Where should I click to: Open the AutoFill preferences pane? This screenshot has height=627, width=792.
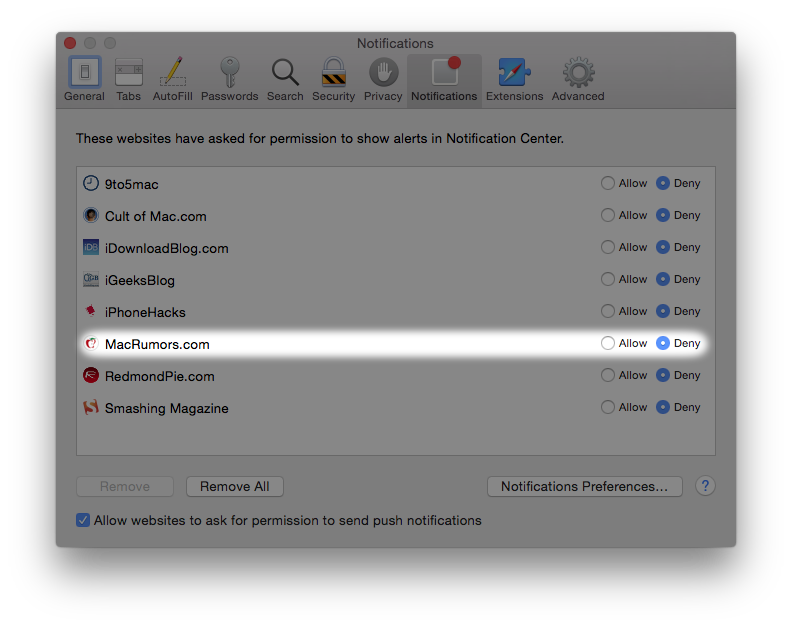[x=172, y=79]
